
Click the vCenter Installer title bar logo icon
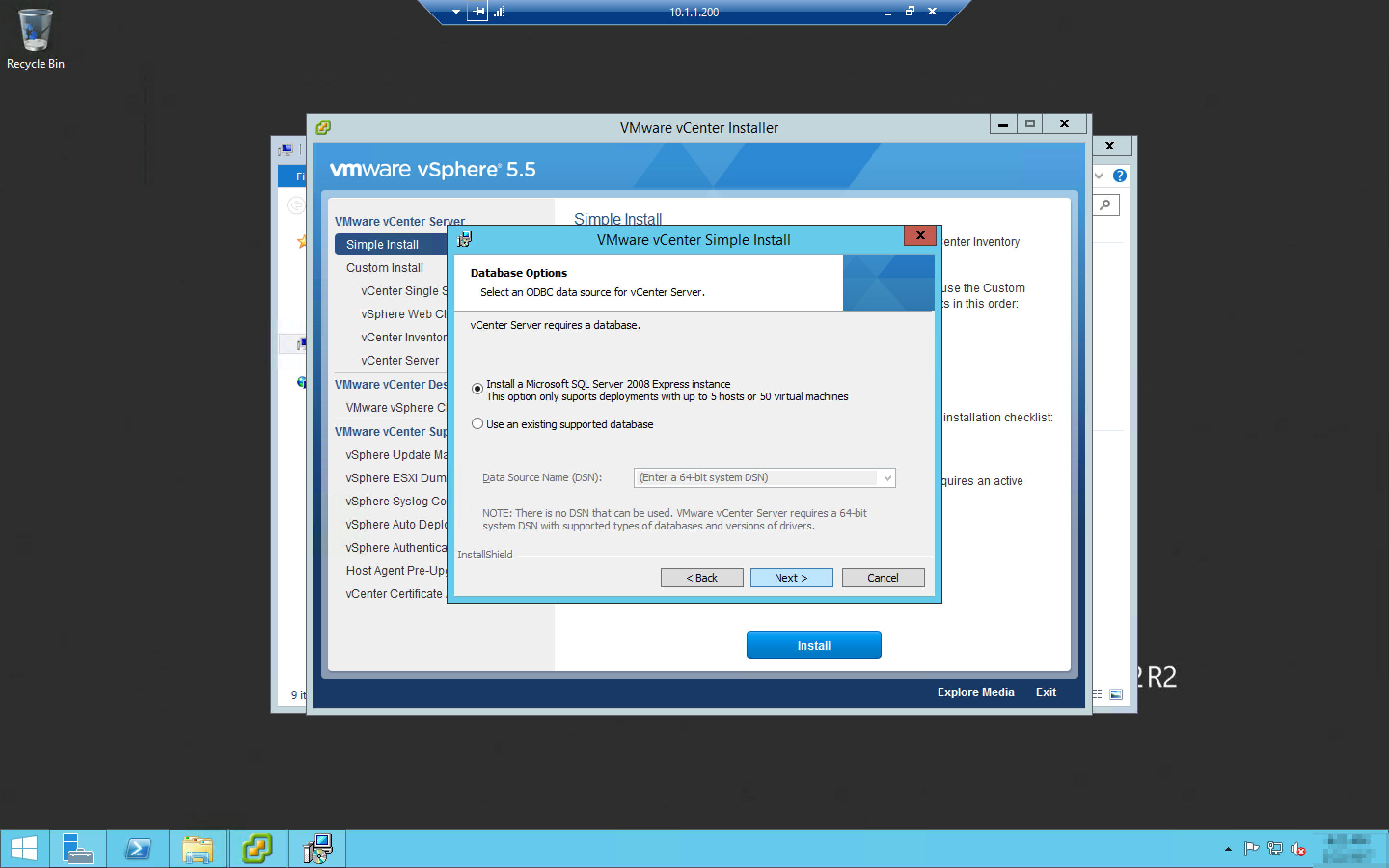(323, 127)
